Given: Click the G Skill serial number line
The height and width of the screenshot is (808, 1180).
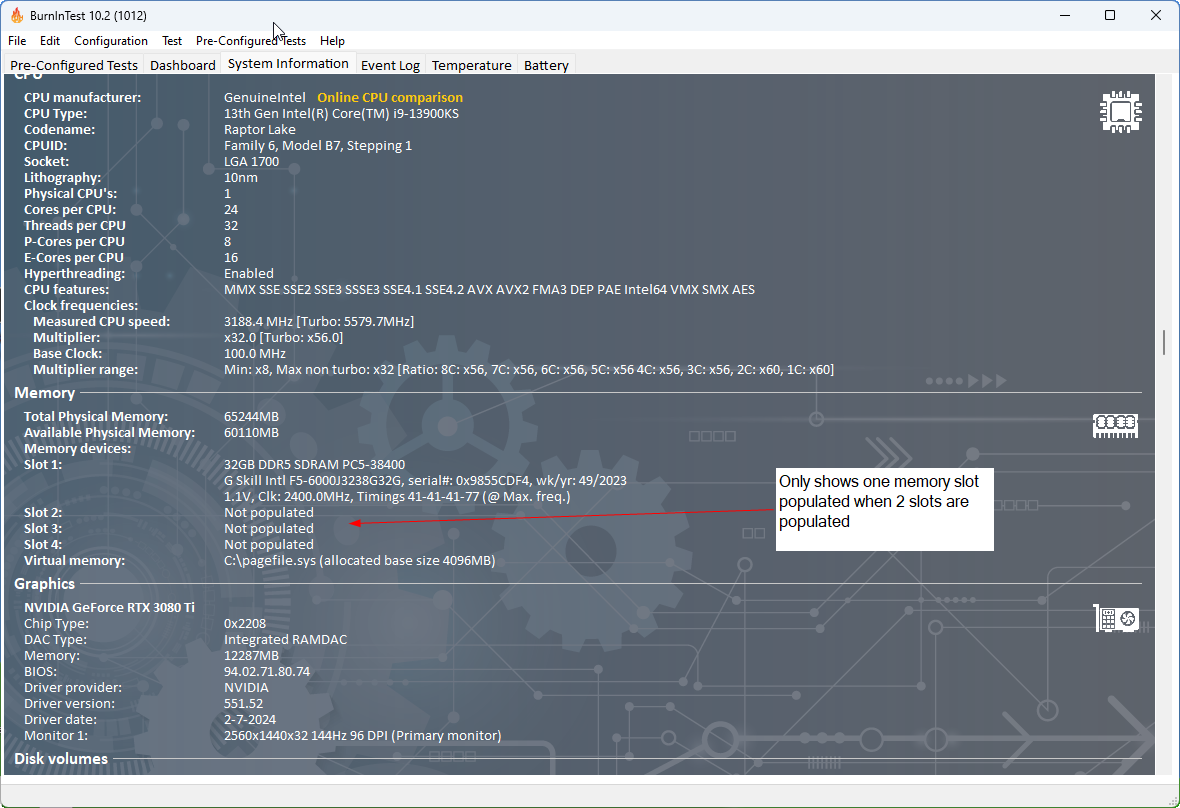Looking at the screenshot, I should point(425,480).
